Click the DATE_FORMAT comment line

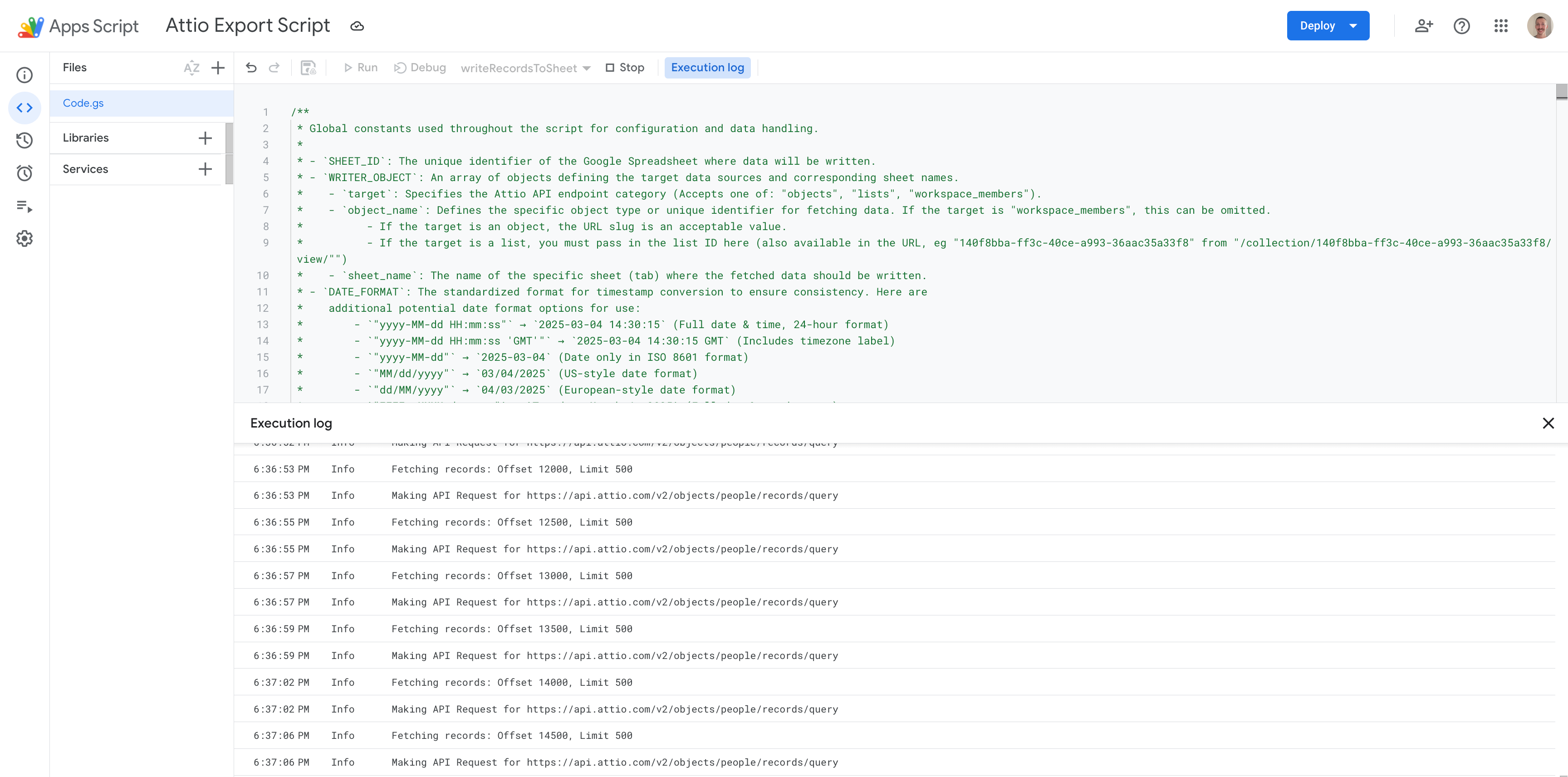pos(612,292)
